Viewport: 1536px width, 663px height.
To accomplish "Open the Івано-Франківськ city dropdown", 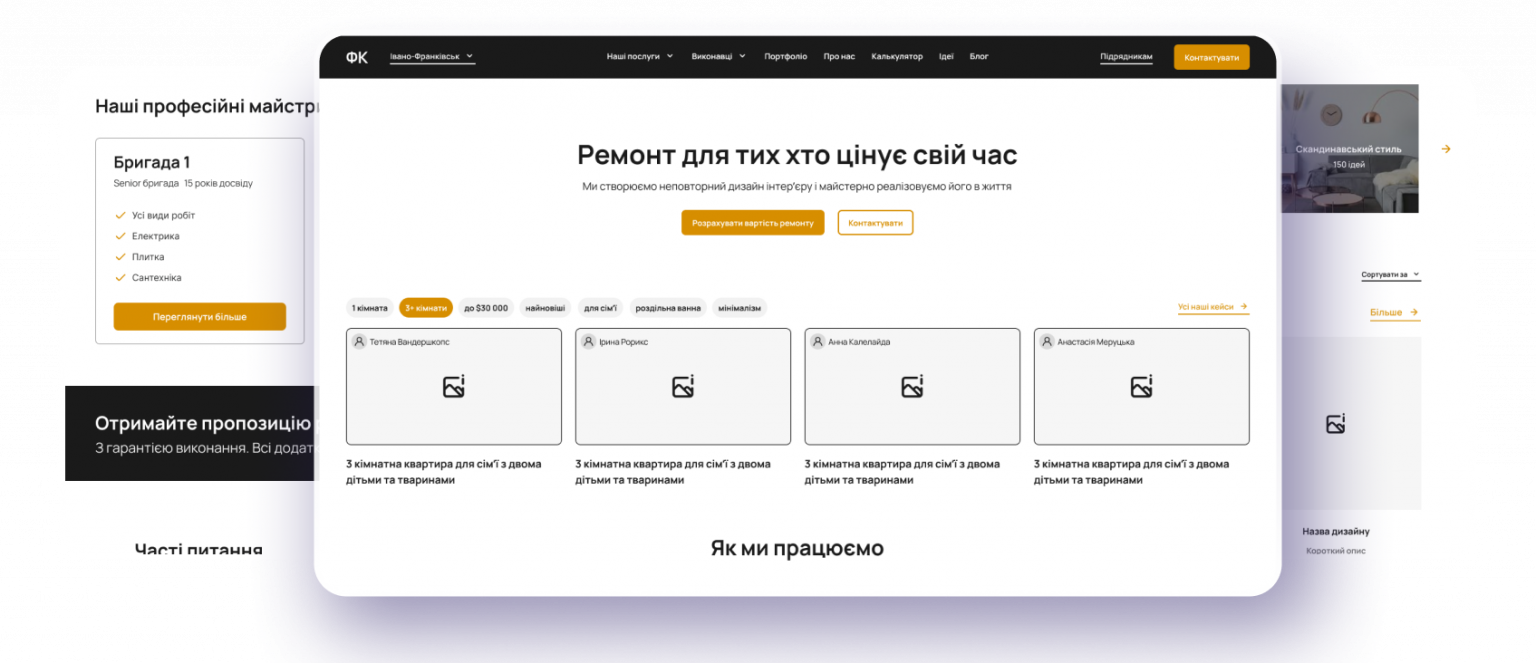I will [432, 57].
